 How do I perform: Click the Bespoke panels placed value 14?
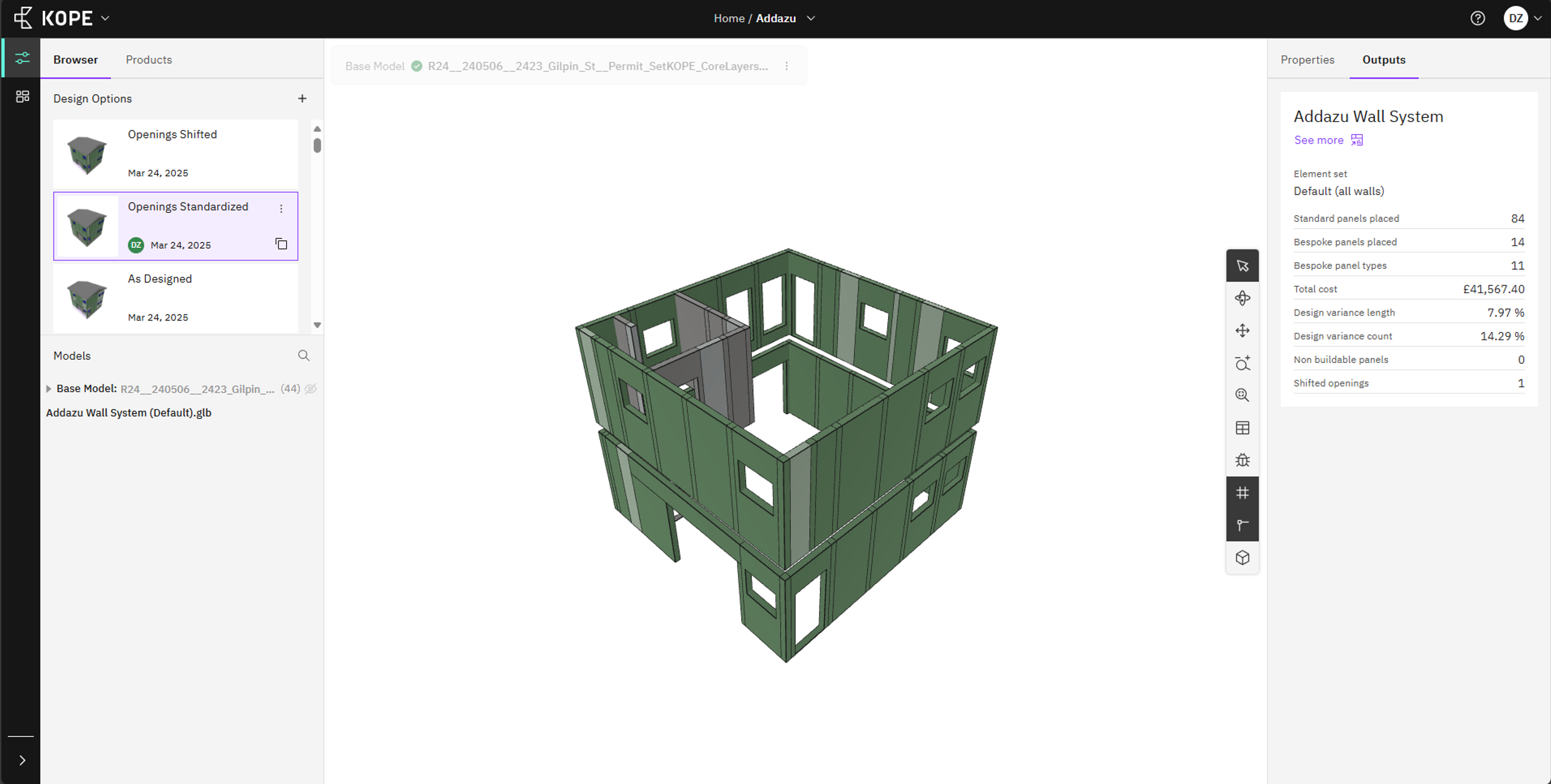1517,242
